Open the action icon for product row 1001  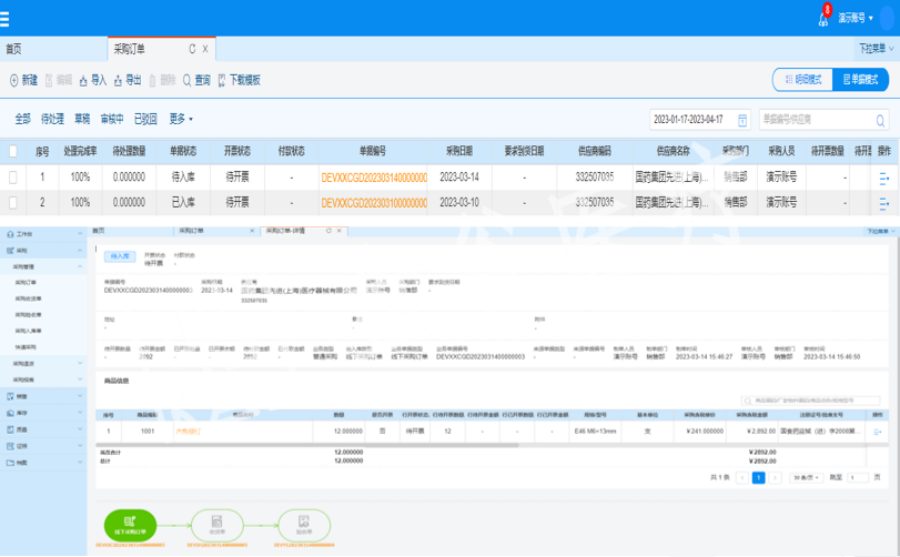pos(877,432)
